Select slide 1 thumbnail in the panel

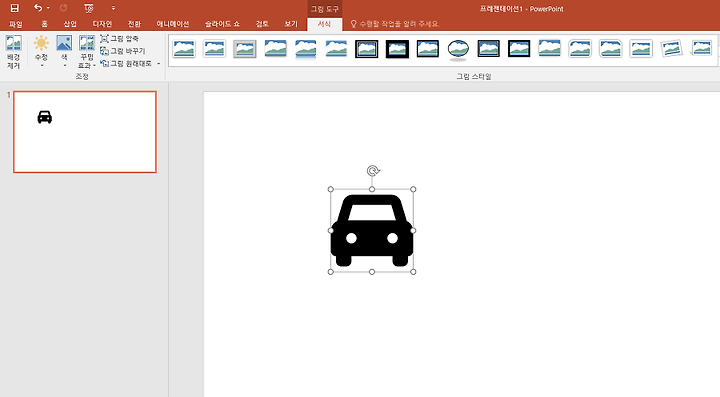[x=85, y=132]
